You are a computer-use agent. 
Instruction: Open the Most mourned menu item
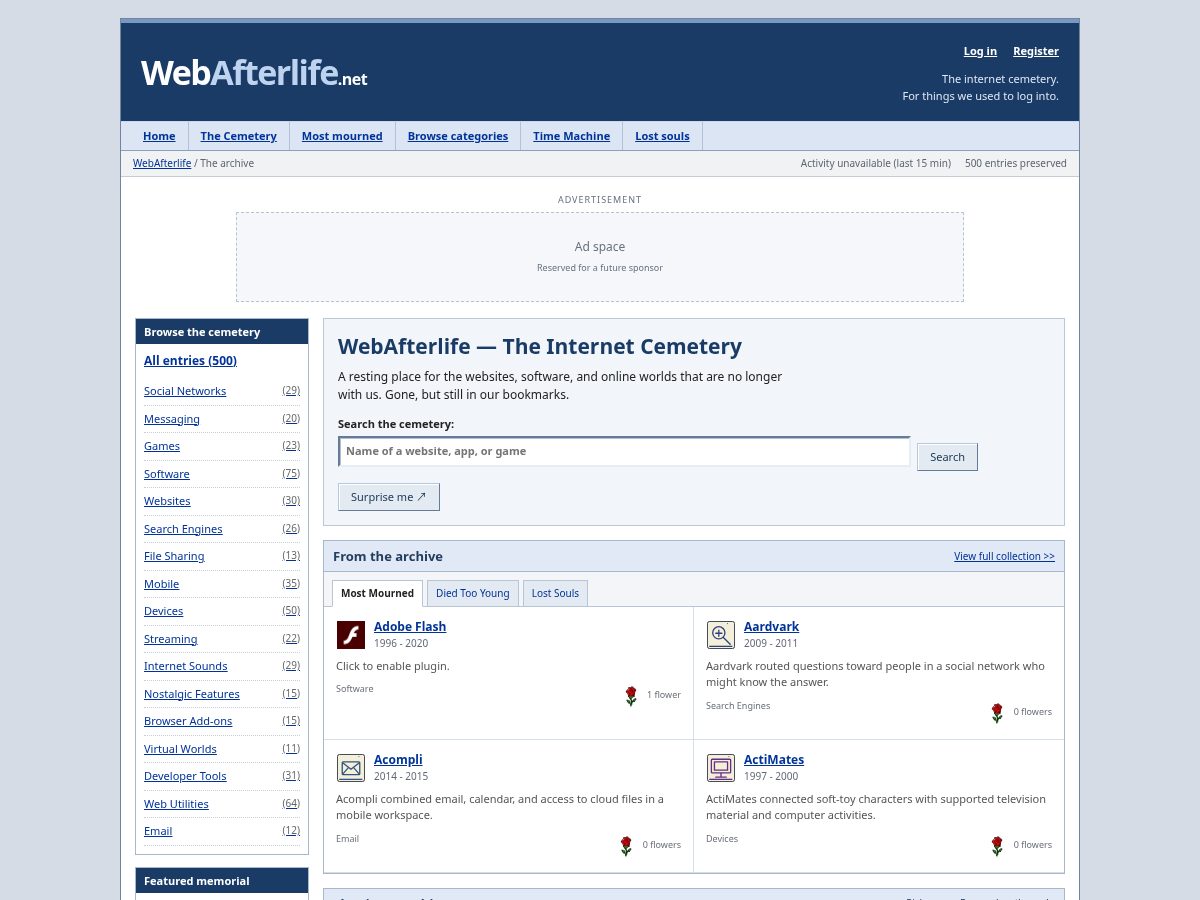coord(342,136)
